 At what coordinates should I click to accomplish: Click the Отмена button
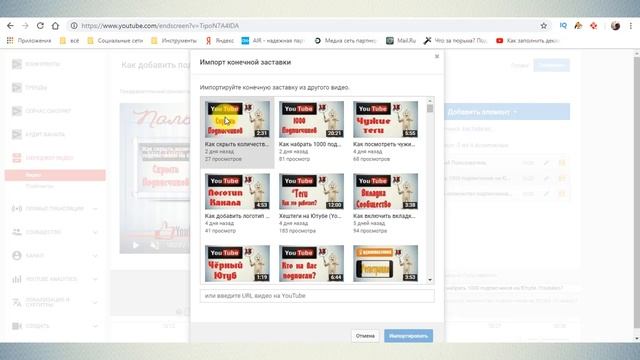365,336
